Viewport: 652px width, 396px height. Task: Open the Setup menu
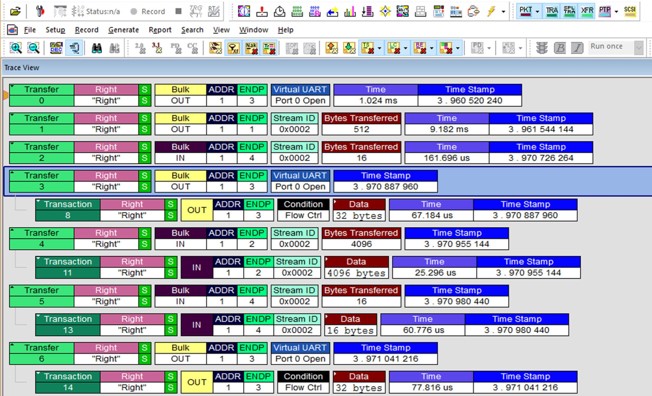[55, 30]
